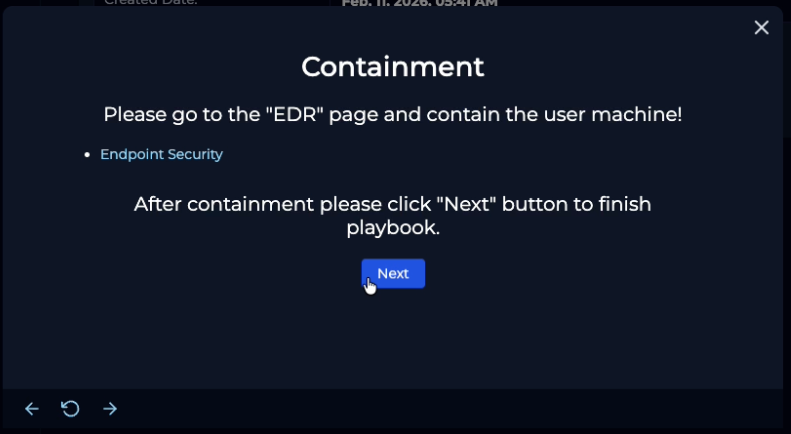Open the Endpoint Security link
The width and height of the screenshot is (791, 434).
(161, 154)
